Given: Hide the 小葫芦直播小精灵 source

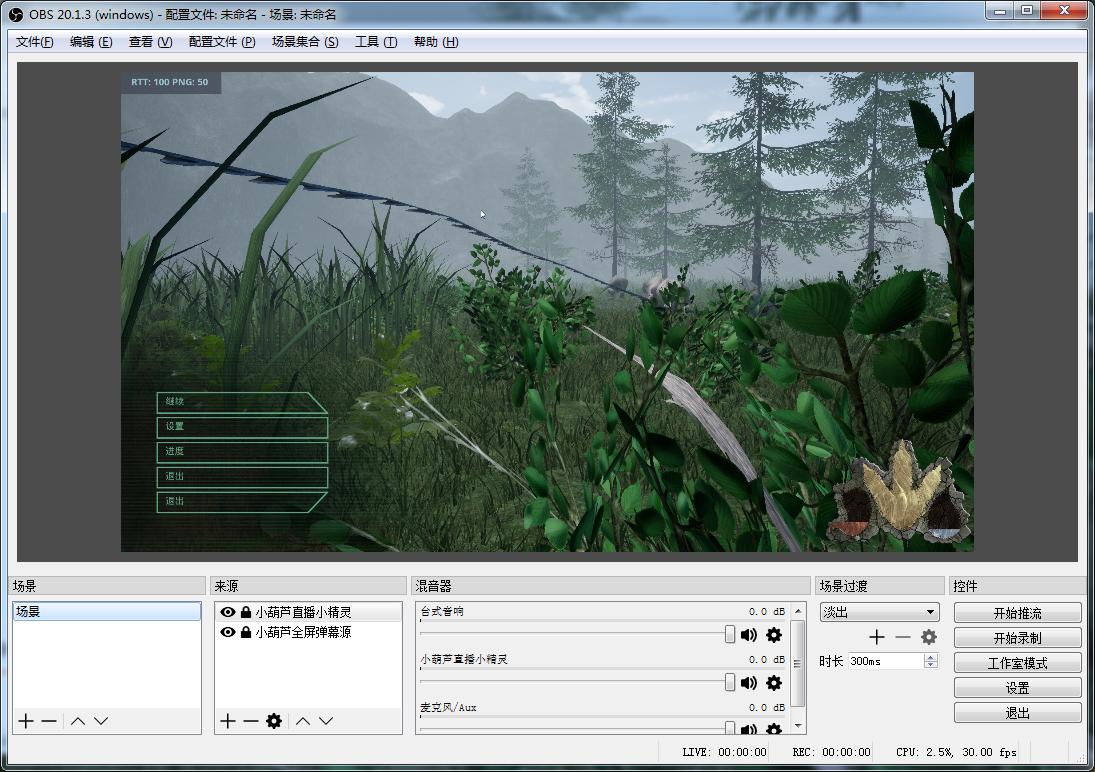Looking at the screenshot, I should tap(228, 612).
